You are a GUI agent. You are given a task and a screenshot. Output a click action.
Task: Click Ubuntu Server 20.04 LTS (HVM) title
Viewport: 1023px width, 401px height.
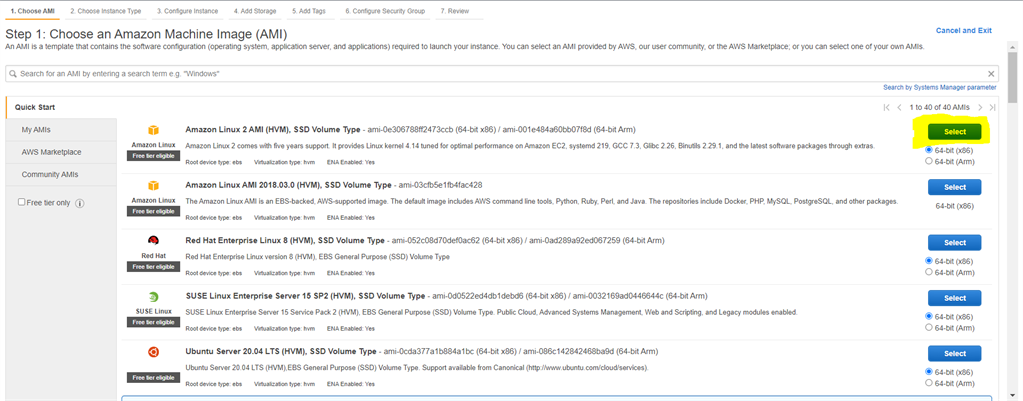point(281,351)
